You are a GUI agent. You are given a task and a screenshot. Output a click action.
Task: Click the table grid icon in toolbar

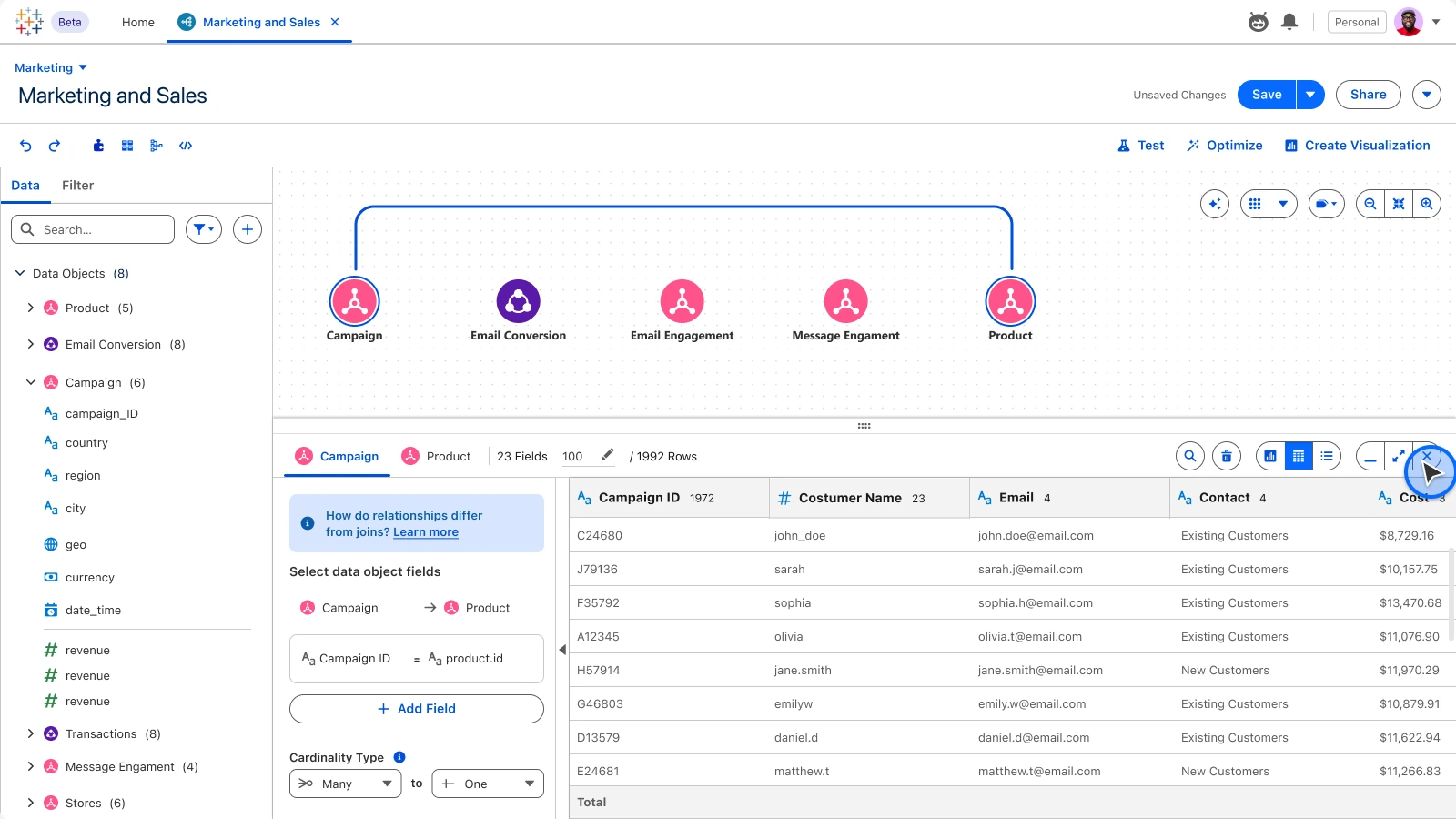127,146
